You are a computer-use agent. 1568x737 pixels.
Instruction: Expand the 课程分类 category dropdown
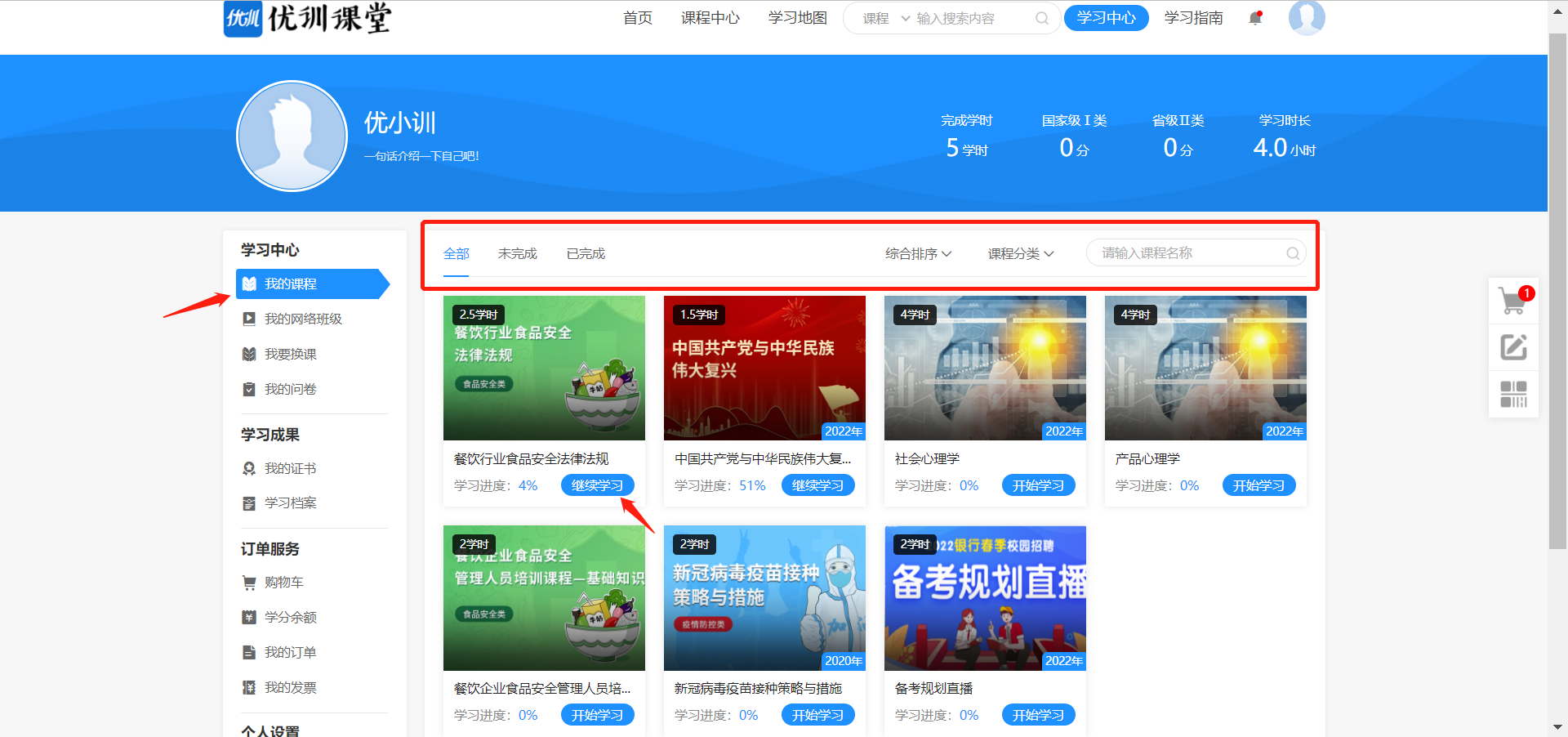pyautogui.click(x=1020, y=254)
